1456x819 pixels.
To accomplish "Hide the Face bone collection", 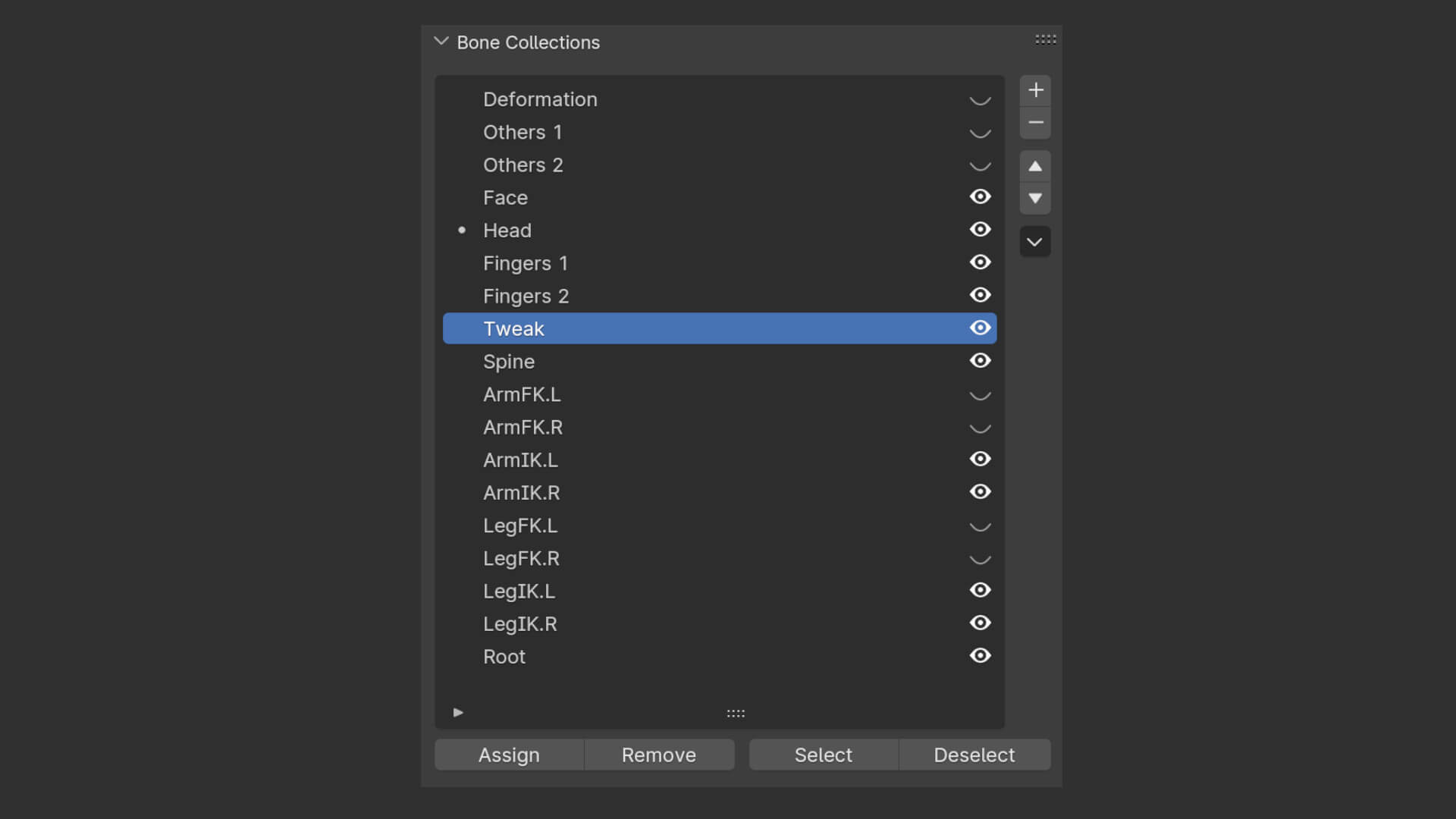I will [x=980, y=197].
